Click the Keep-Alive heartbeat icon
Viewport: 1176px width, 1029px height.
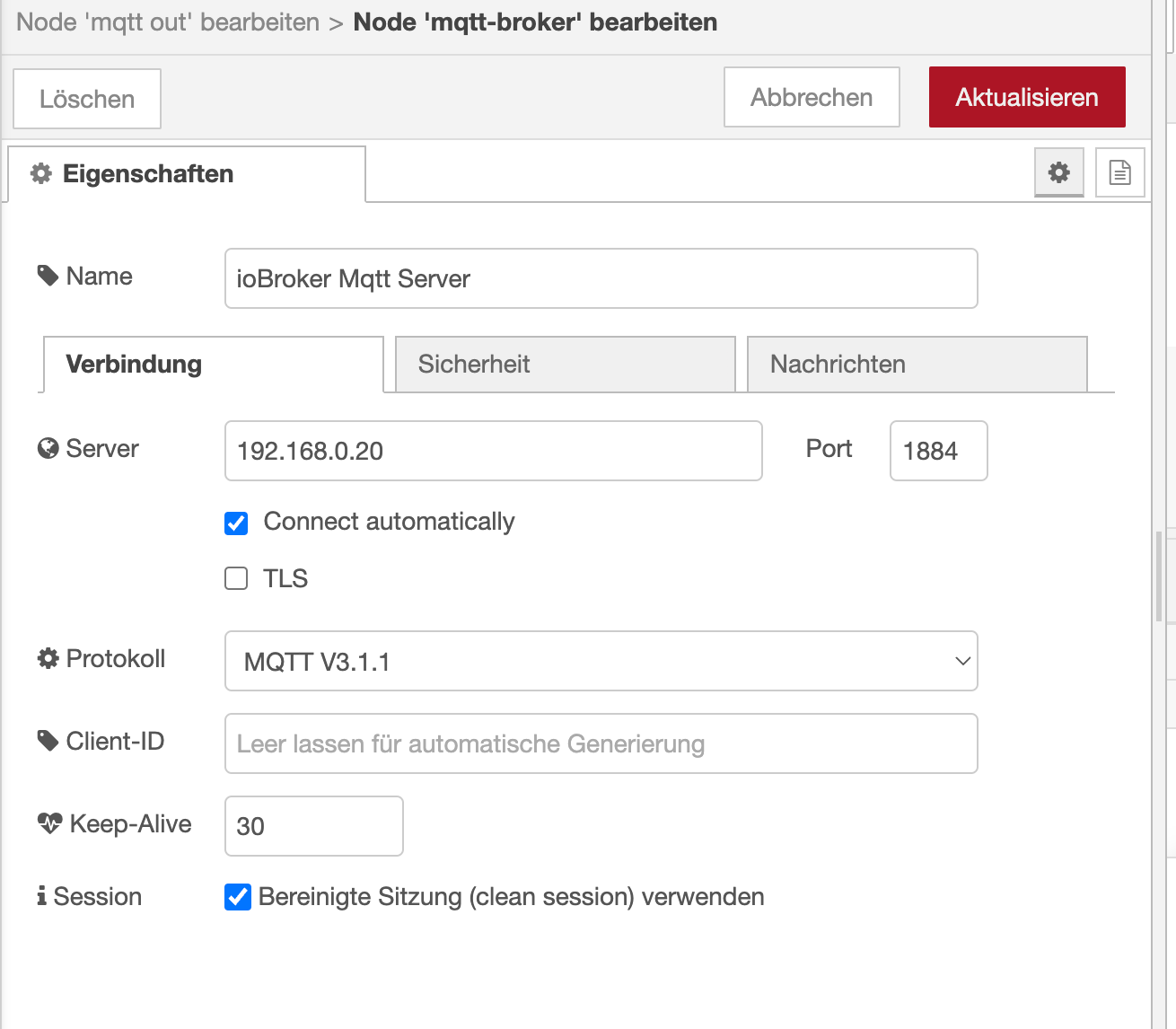pos(49,823)
